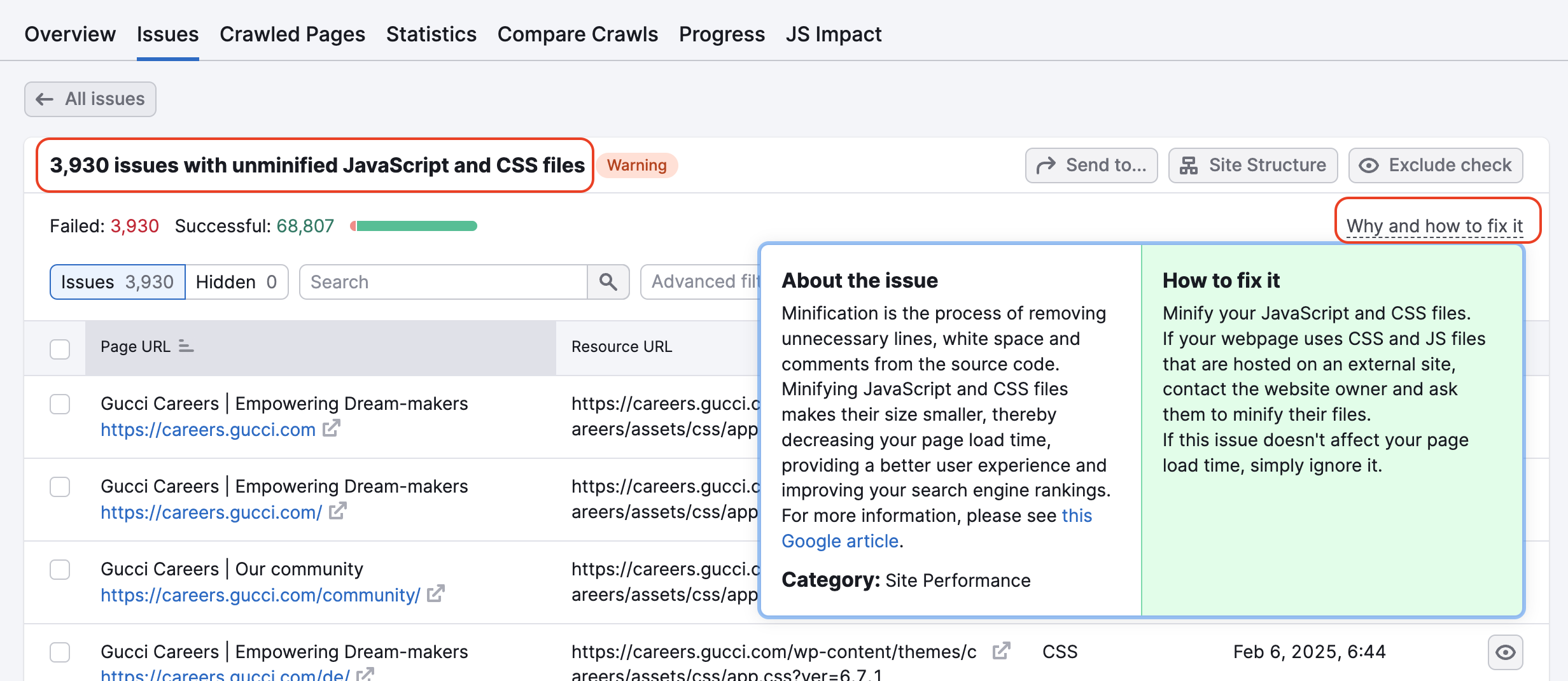
Task: Click the search magnifier icon
Action: [608, 281]
